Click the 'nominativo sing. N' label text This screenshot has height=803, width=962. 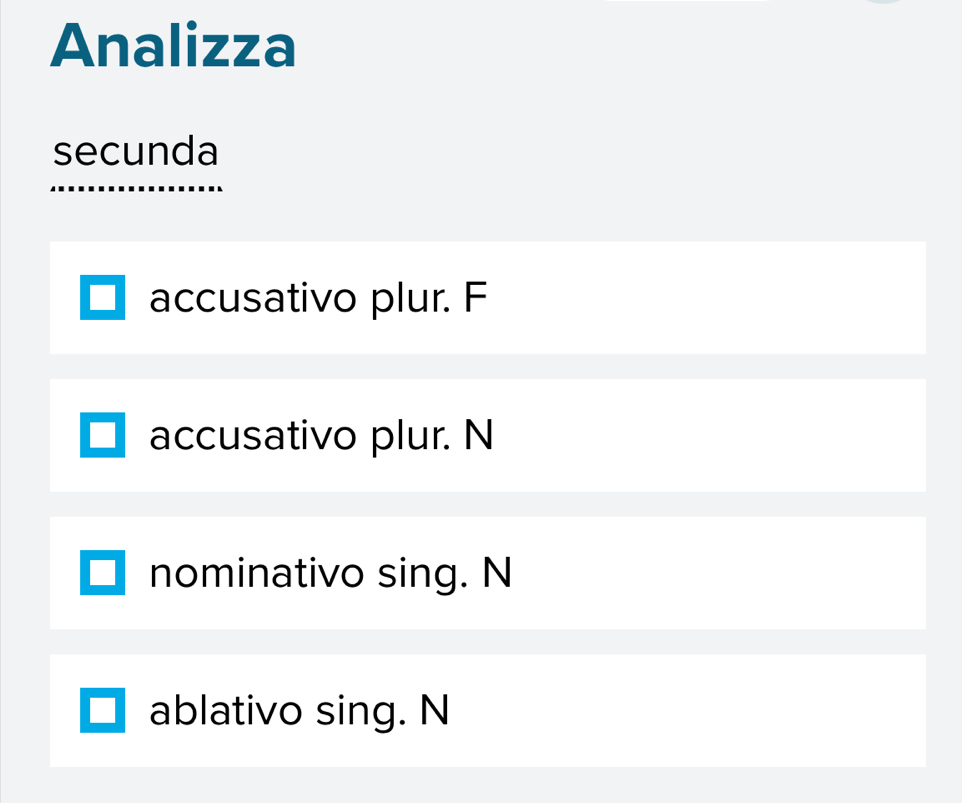330,574
